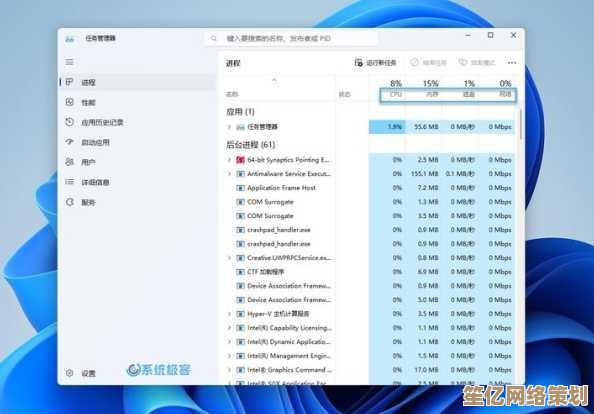The width and height of the screenshot is (594, 414).
Task: Expand Creative.UWPRPCService row
Action: point(229,258)
